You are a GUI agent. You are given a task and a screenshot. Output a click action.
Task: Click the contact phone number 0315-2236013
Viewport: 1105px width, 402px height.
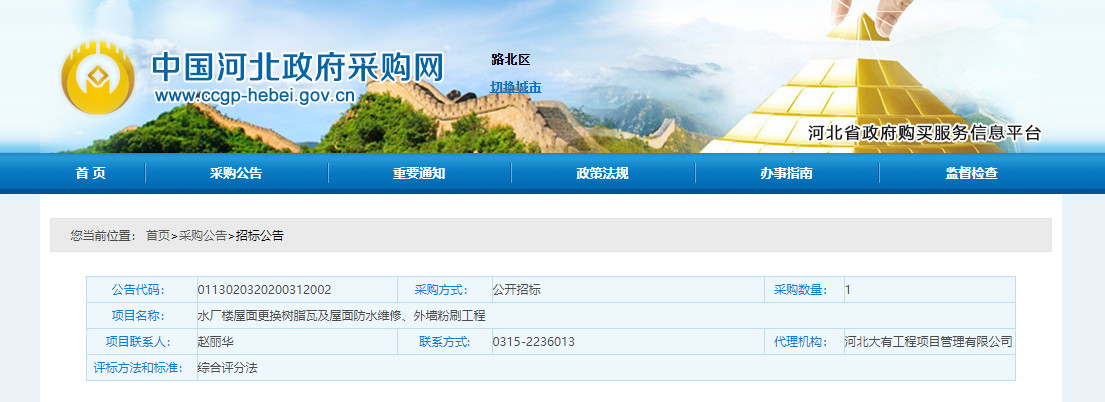click(533, 342)
